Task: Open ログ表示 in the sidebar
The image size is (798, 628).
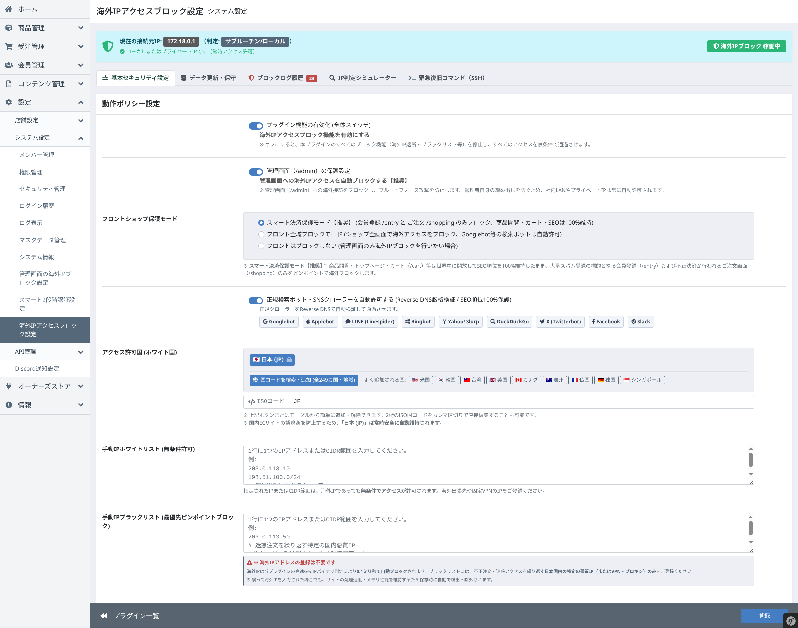Action: tap(31, 223)
